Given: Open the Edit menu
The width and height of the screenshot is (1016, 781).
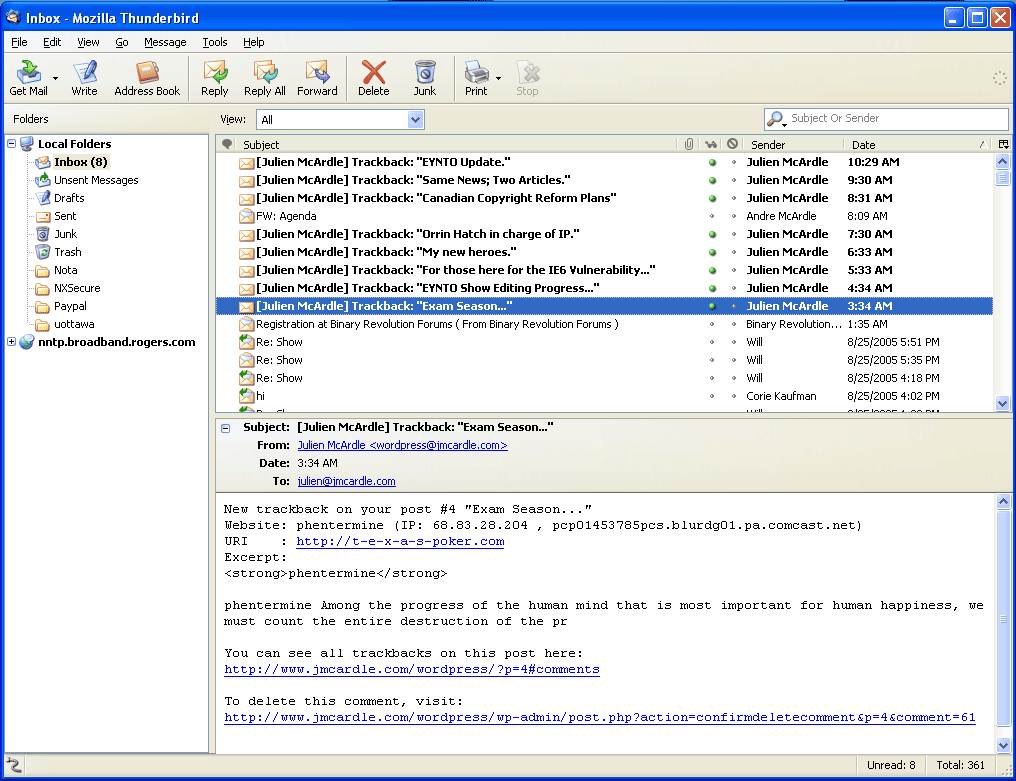Looking at the screenshot, I should 52,42.
